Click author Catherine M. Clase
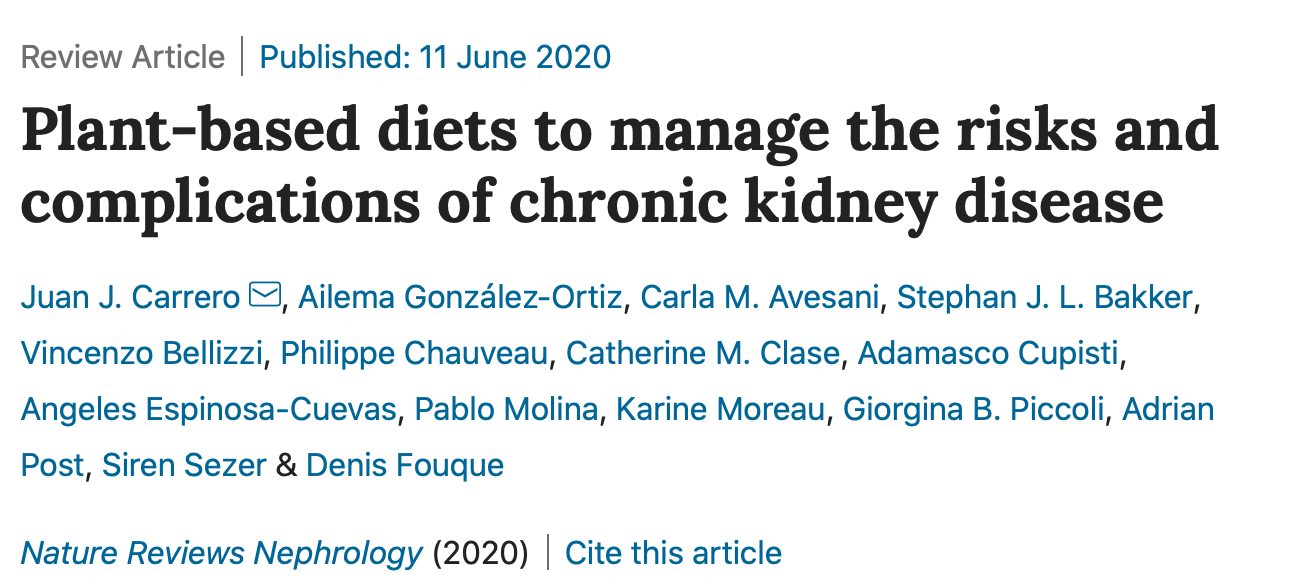This screenshot has height=588, width=1310. pos(702,353)
